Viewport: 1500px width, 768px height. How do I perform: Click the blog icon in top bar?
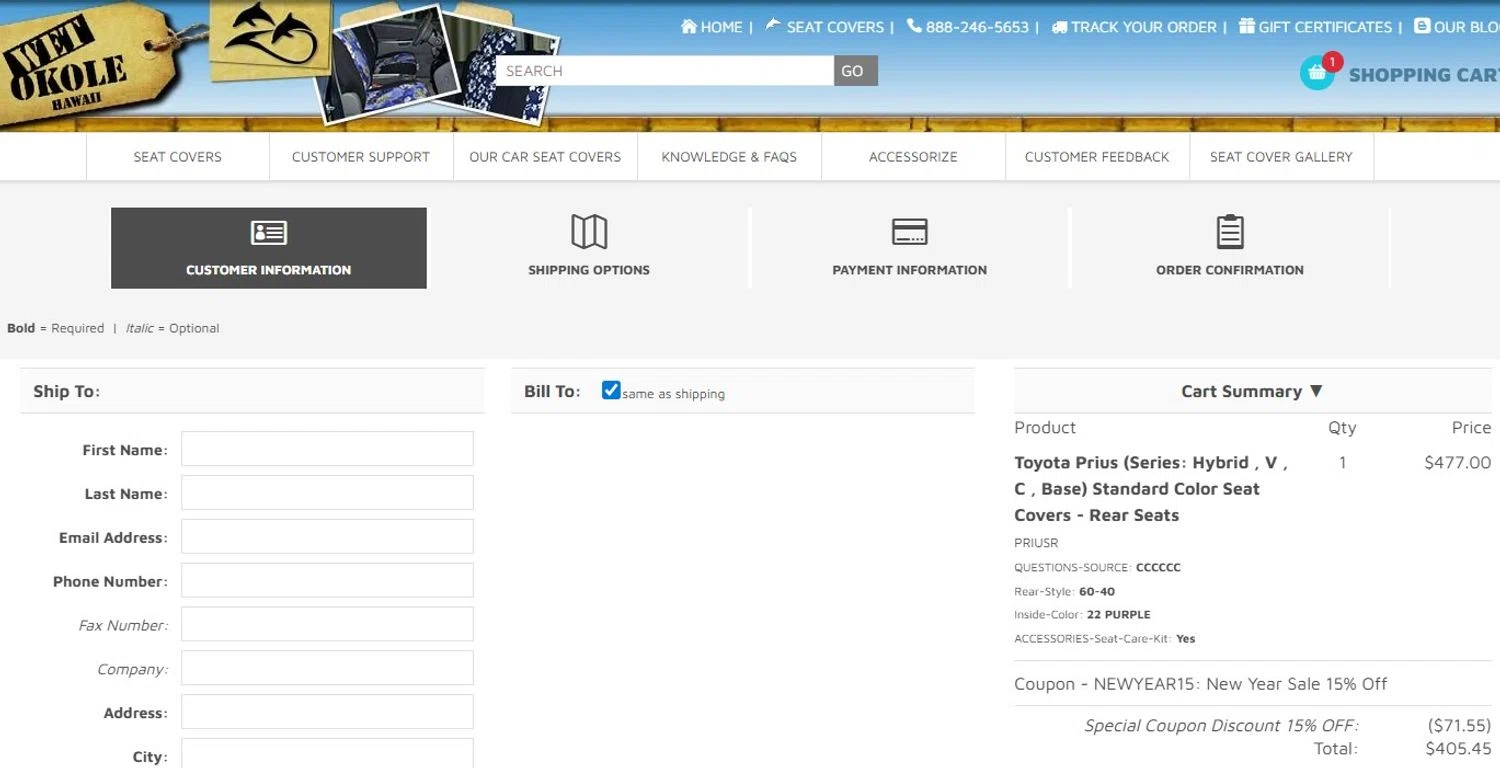tap(1421, 26)
